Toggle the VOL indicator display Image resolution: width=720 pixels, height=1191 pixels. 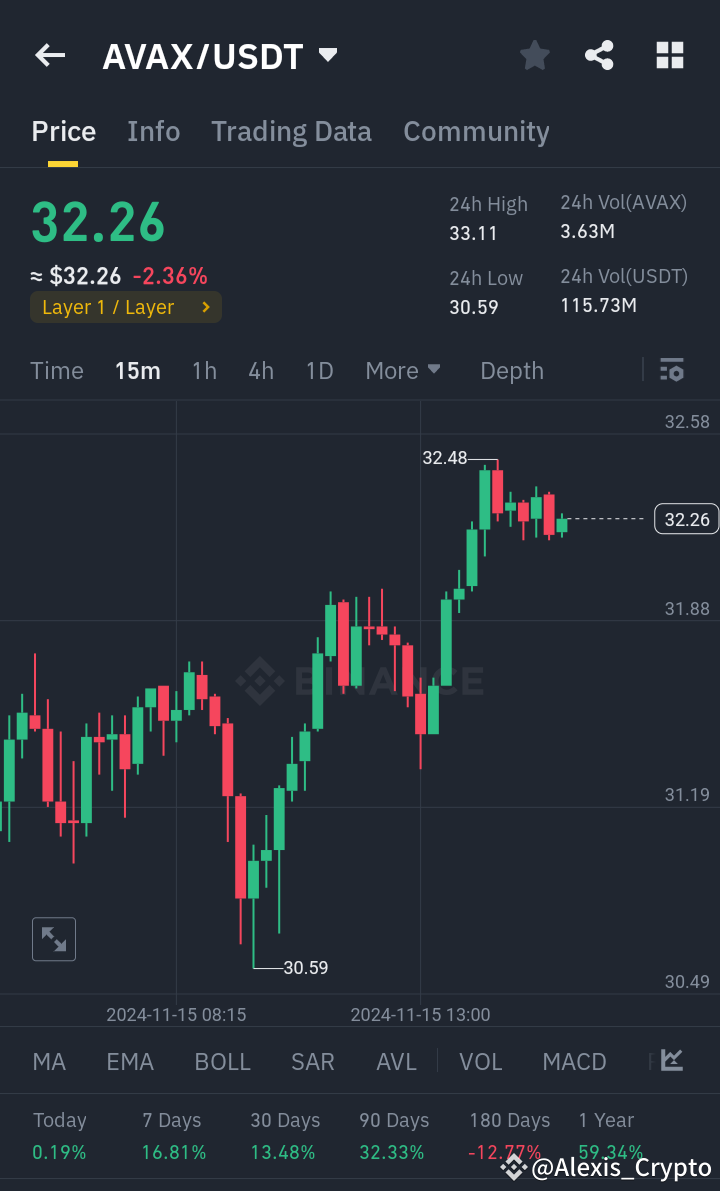click(480, 1061)
